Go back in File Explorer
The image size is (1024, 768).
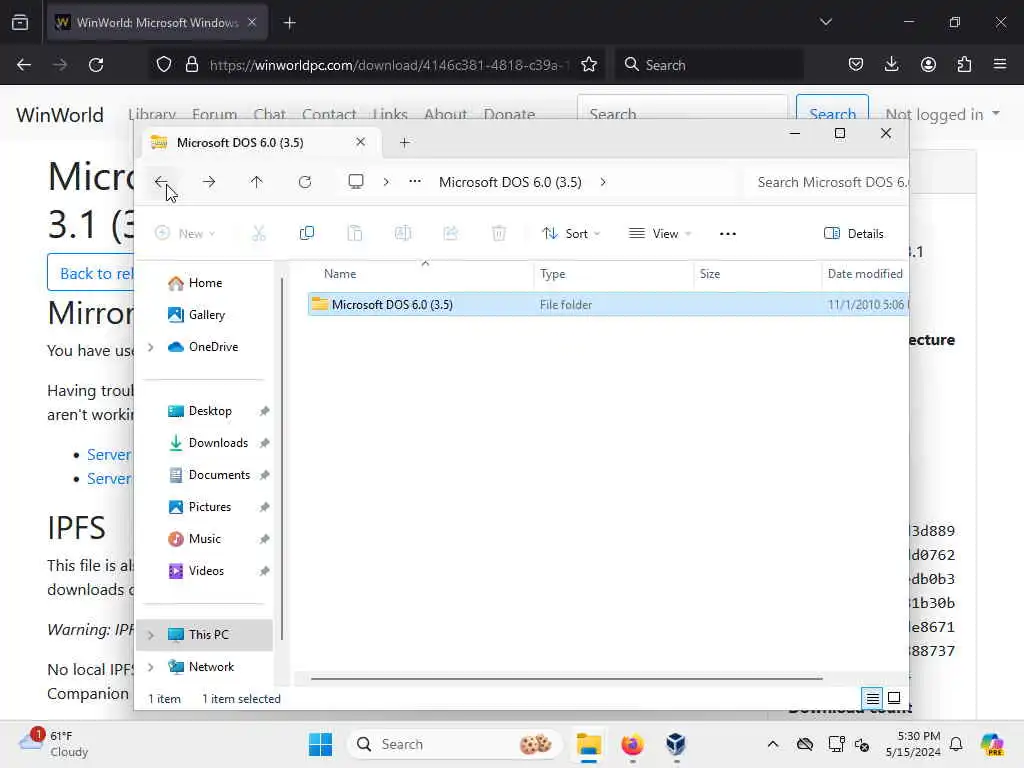pos(161,182)
